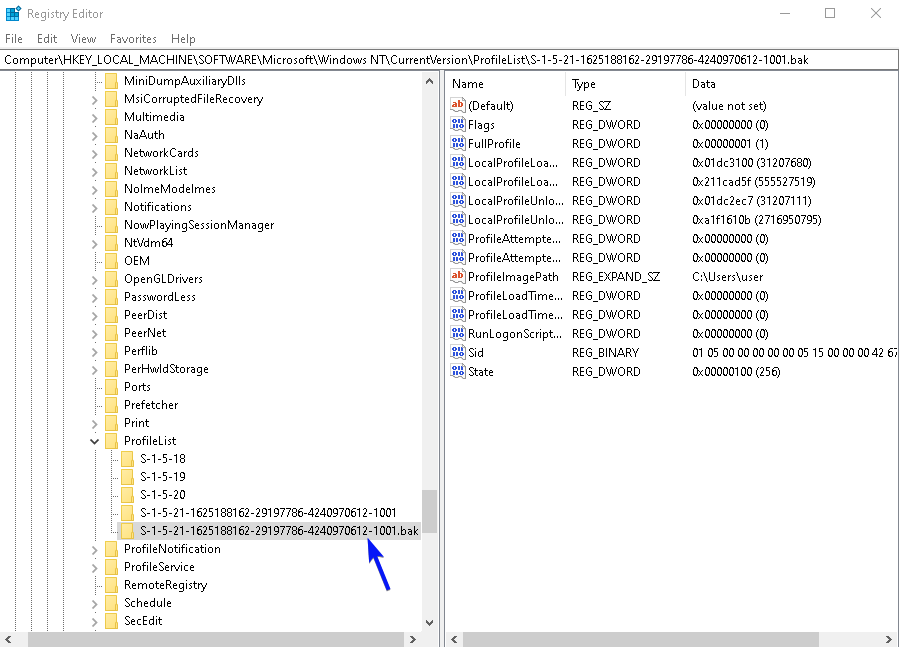The height and width of the screenshot is (647, 899).
Task: Select the FullProfile value entry
Action: coord(494,144)
